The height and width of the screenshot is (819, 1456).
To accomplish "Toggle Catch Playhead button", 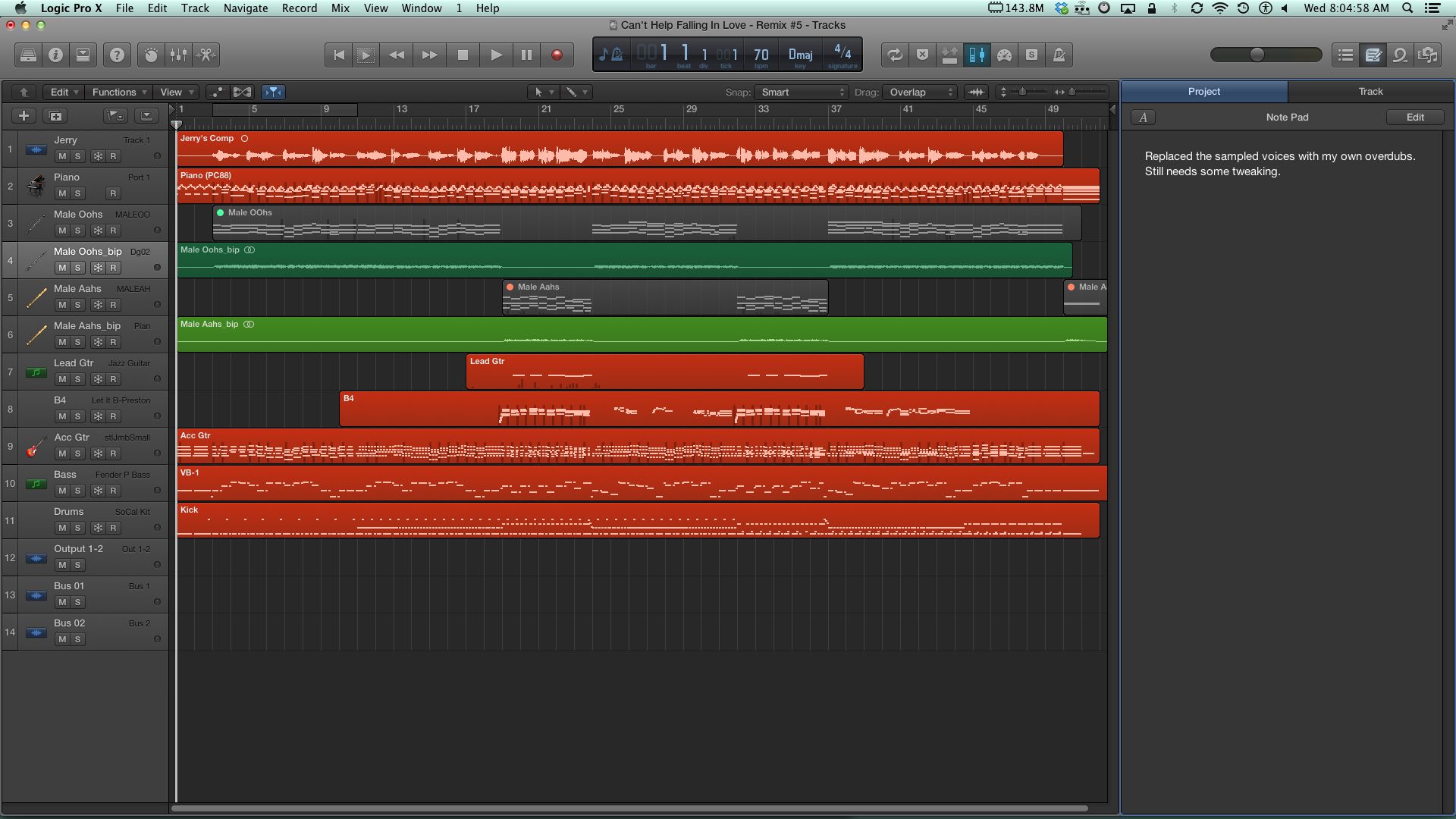I will [x=273, y=92].
